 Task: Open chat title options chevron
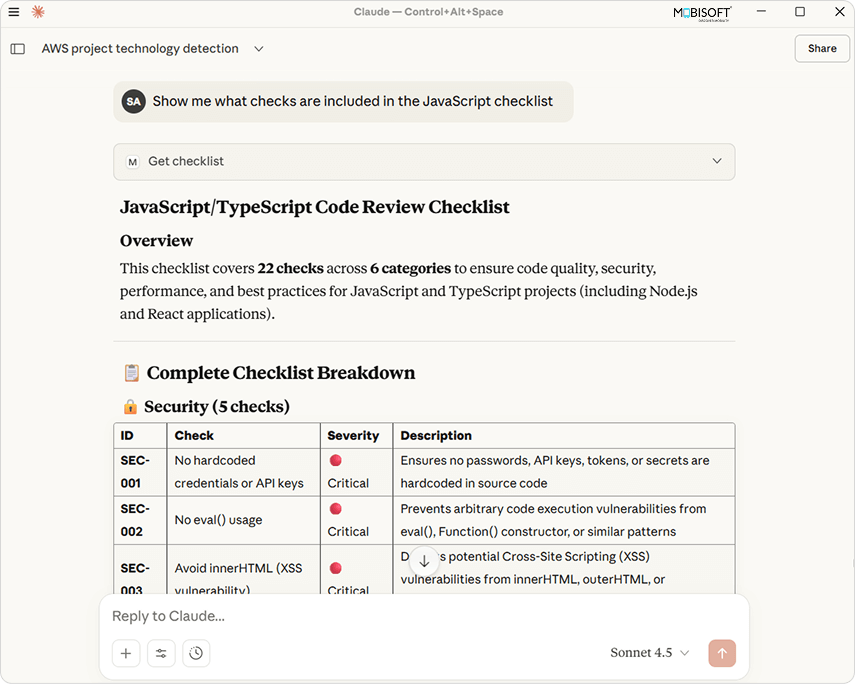click(259, 49)
